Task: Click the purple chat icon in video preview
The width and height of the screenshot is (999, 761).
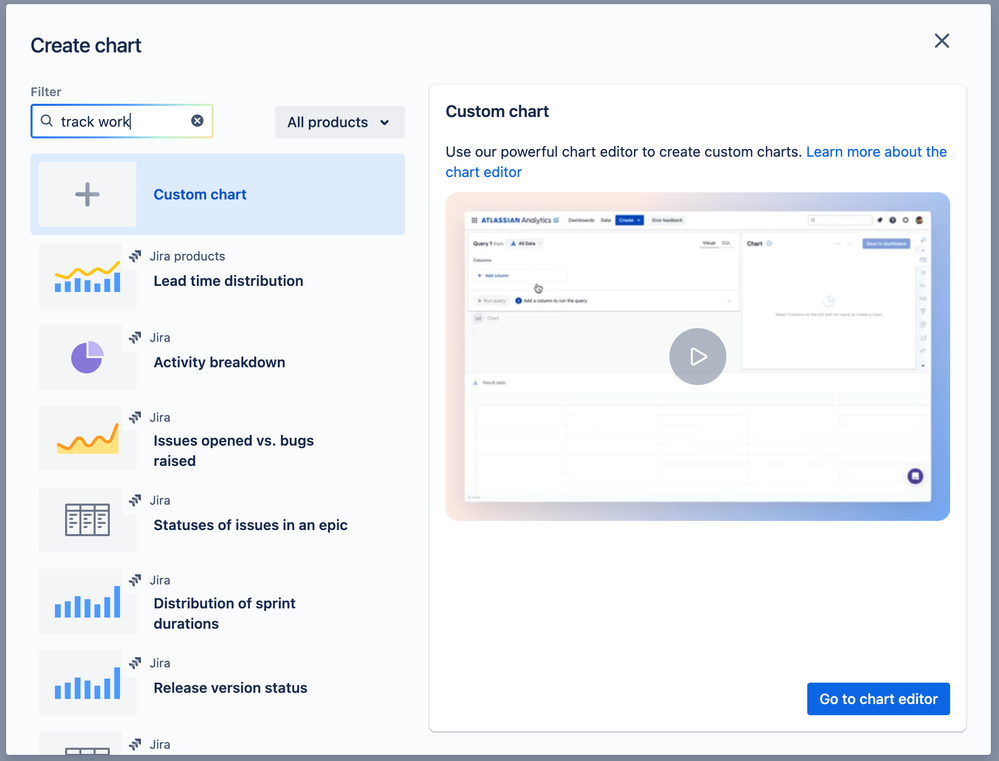Action: [x=915, y=476]
